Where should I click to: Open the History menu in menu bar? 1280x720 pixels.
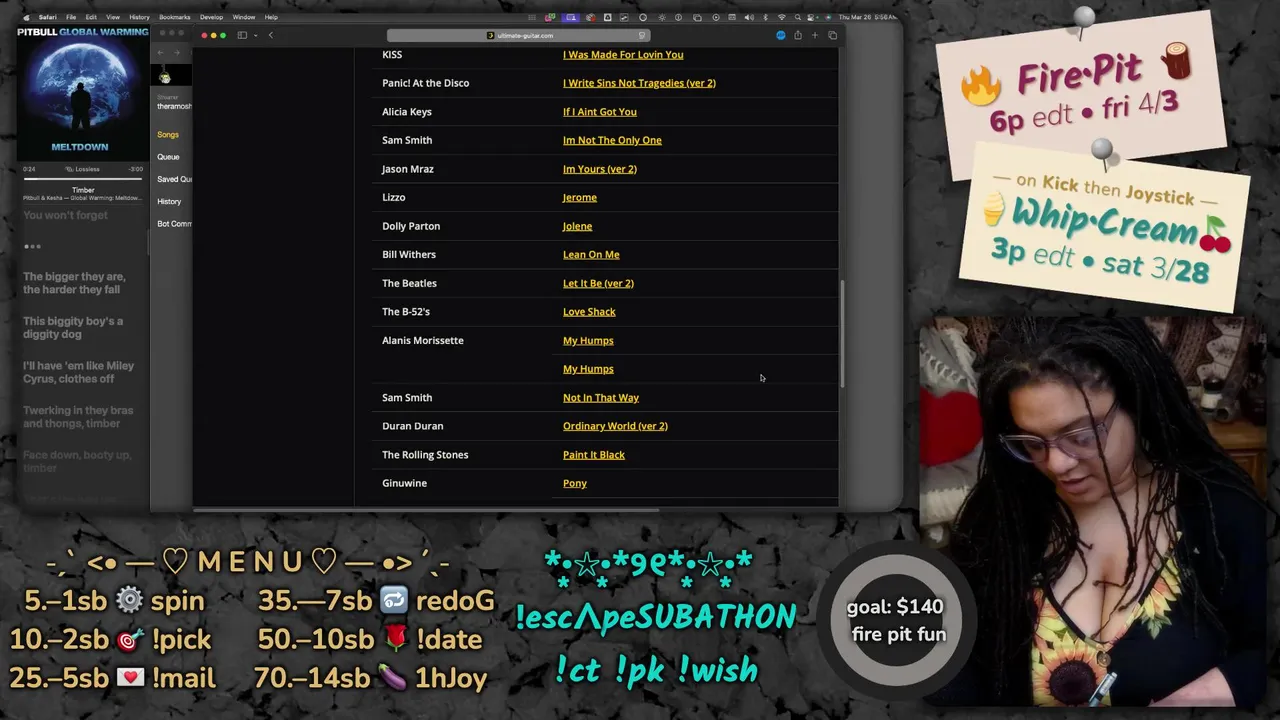point(139,17)
